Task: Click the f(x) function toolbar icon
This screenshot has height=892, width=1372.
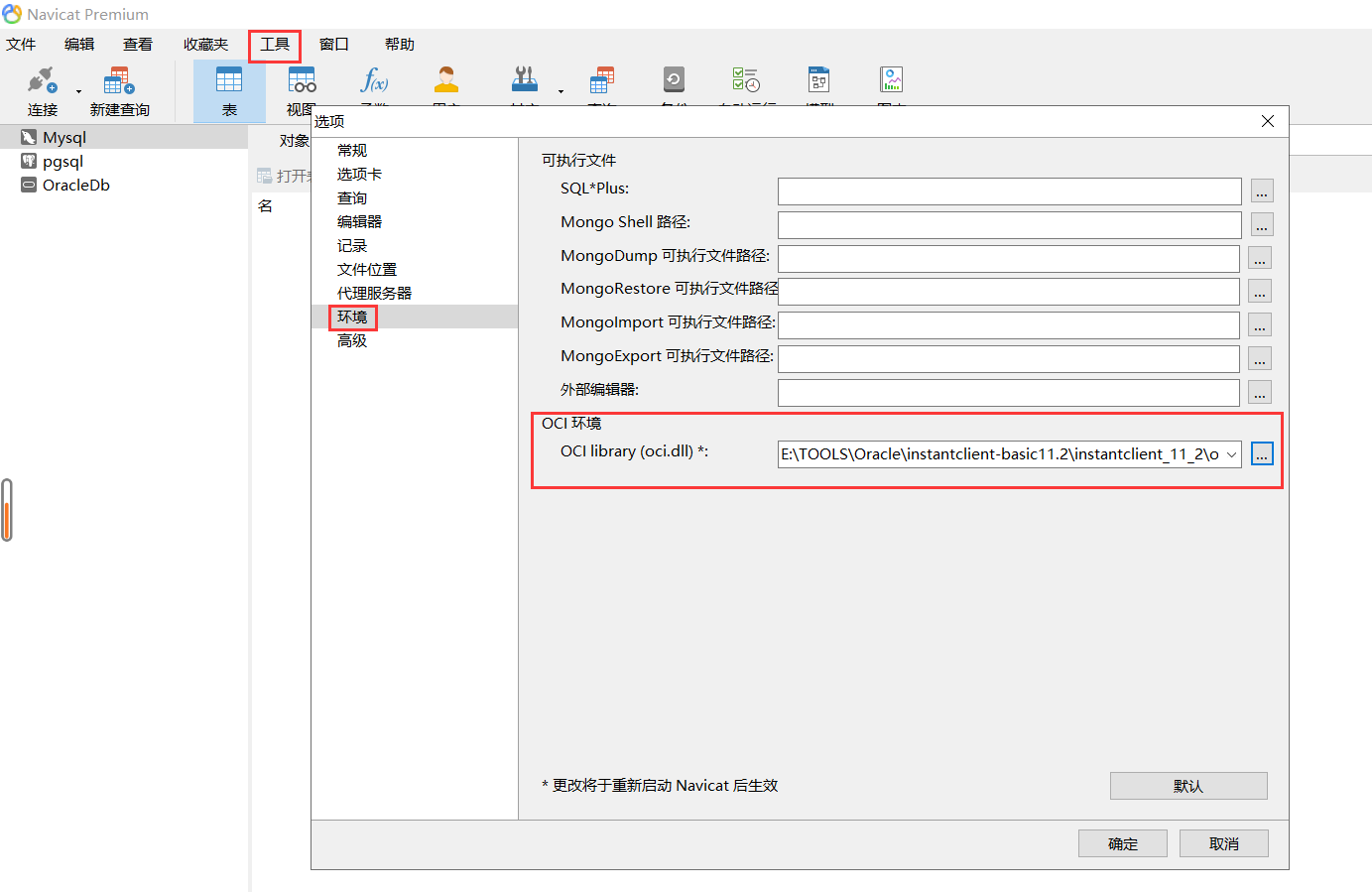Action: 374,84
